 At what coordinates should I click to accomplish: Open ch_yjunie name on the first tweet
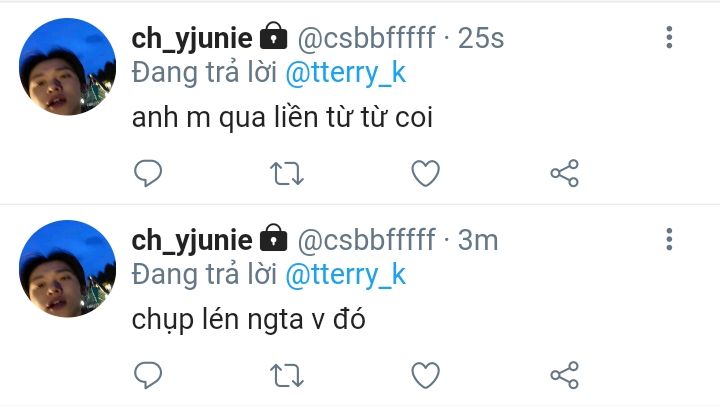(x=191, y=39)
